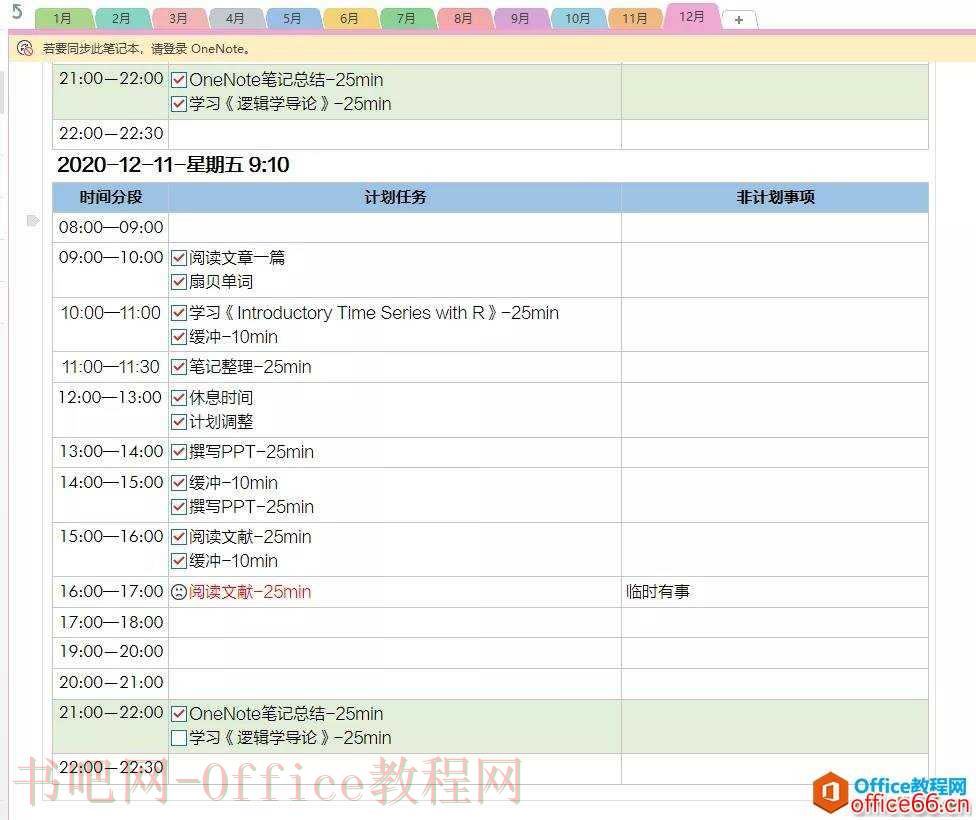The height and width of the screenshot is (820, 976).
Task: Click the empty 计划任务 cell for 08:00—09:00
Action: (x=395, y=227)
